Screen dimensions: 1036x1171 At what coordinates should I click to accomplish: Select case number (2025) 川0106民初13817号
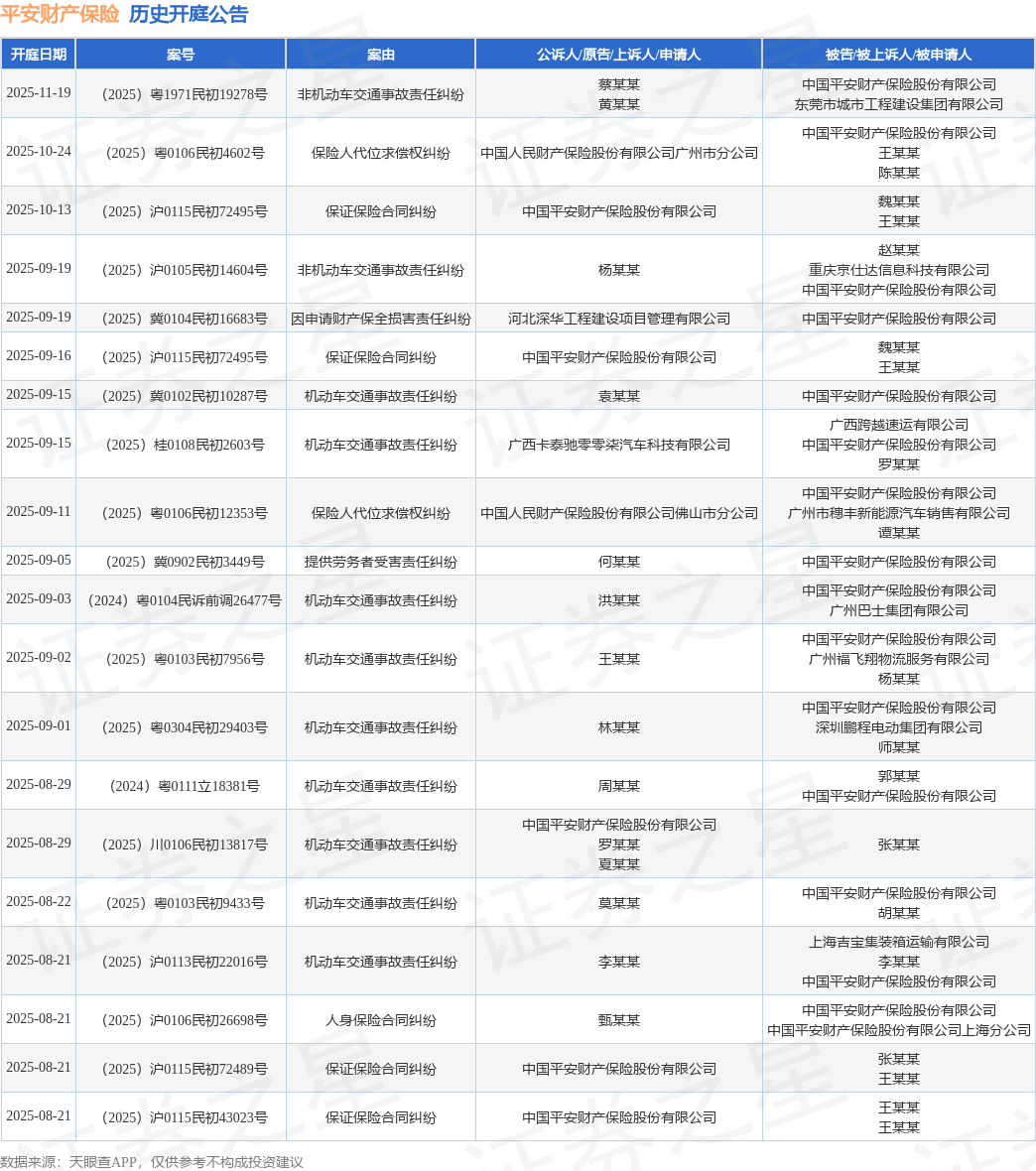(181, 845)
